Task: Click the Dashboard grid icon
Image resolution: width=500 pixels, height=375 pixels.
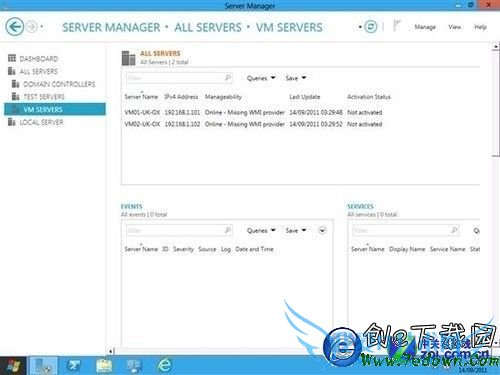Action: (x=12, y=58)
